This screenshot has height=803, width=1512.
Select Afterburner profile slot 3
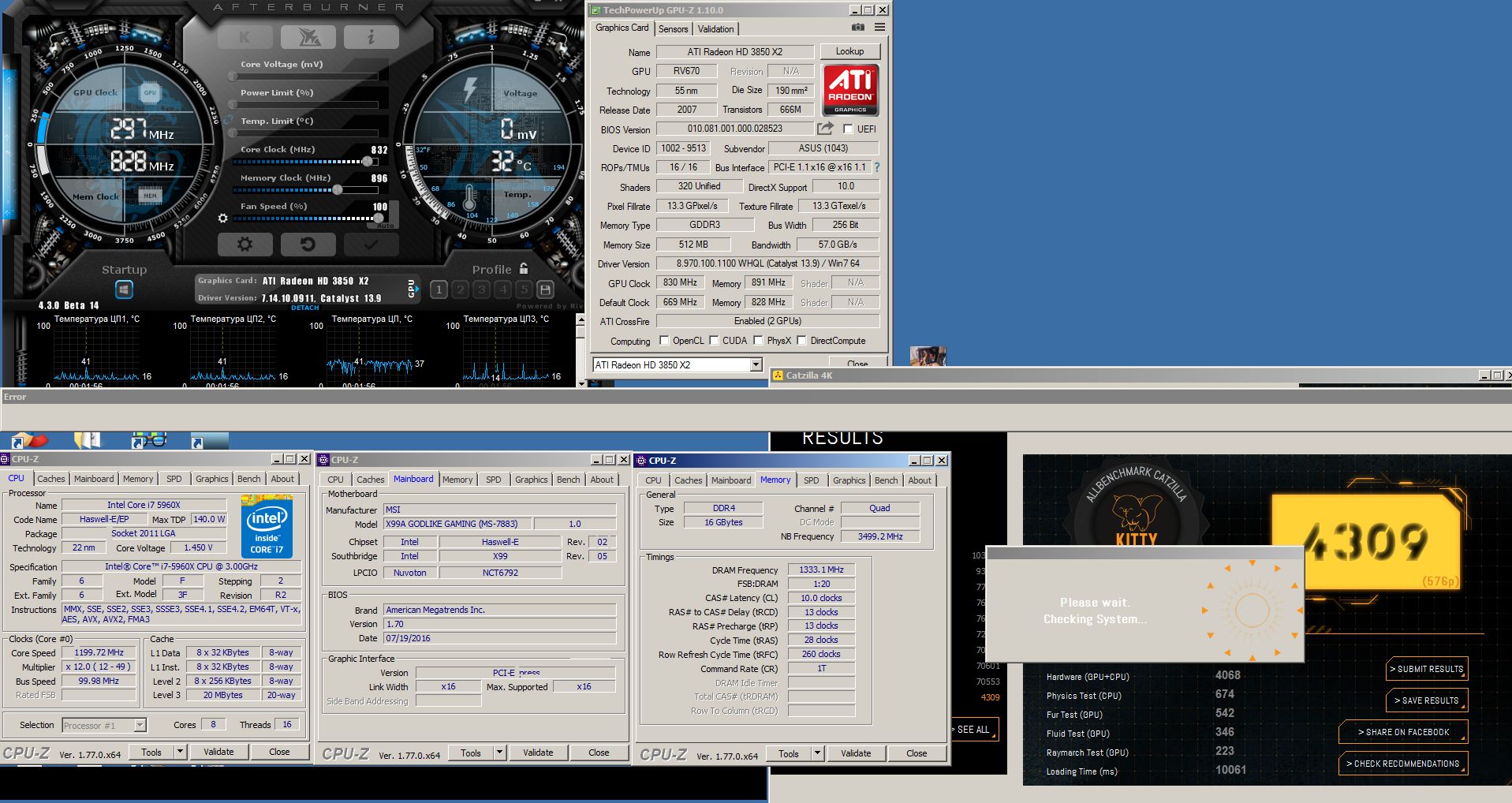coord(482,289)
